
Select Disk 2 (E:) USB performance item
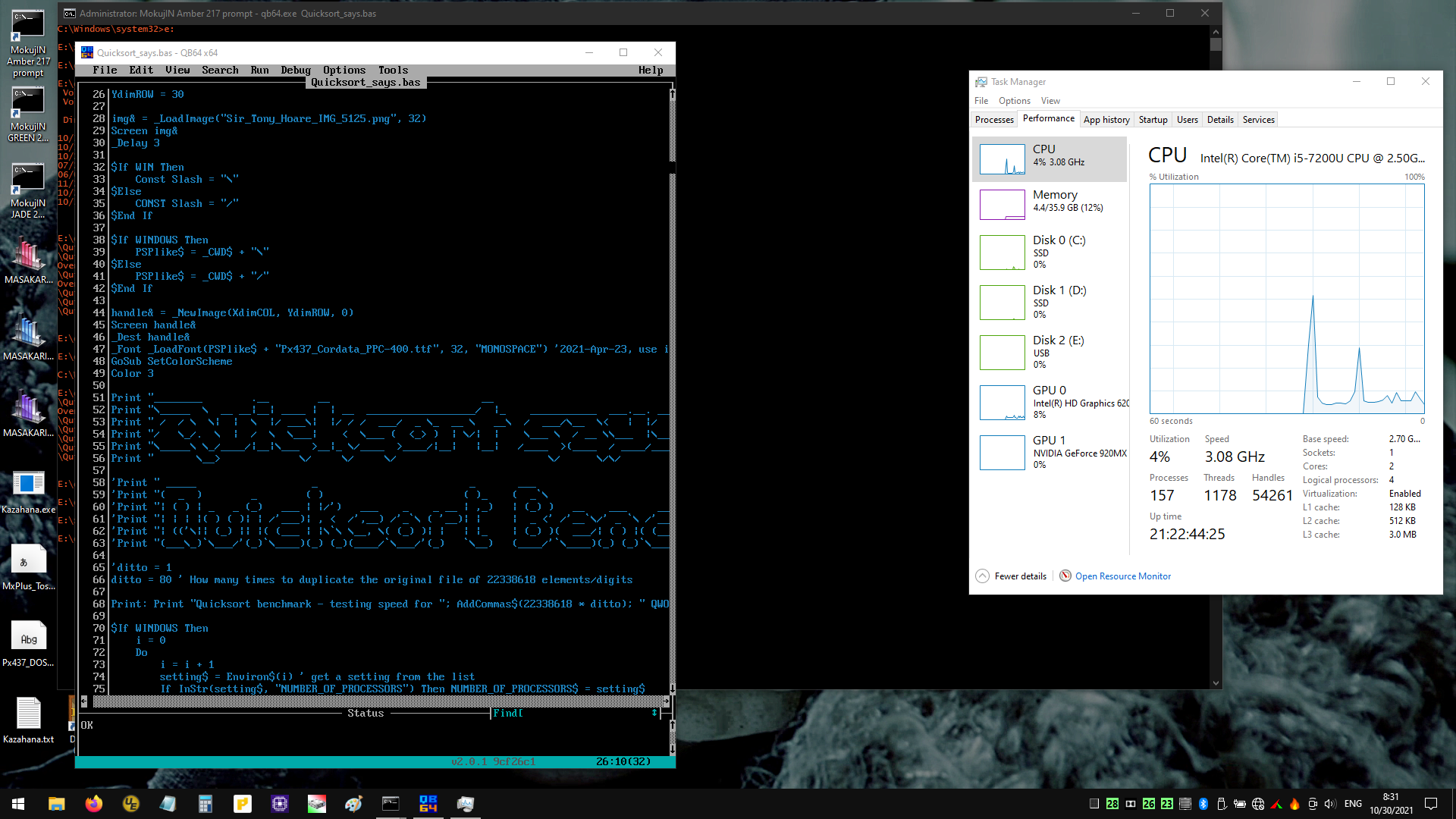pos(1050,352)
